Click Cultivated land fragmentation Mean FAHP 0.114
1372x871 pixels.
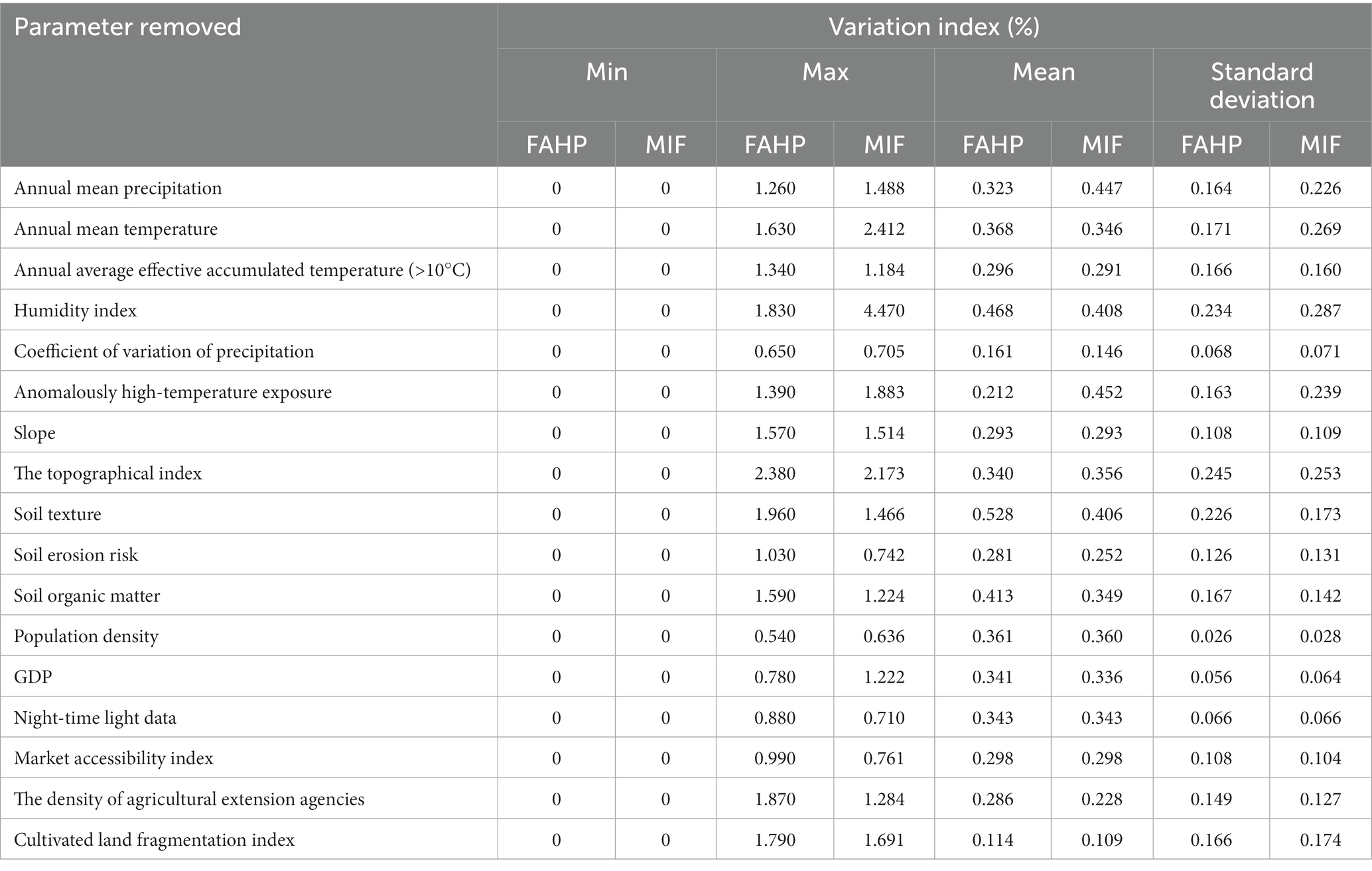(993, 840)
